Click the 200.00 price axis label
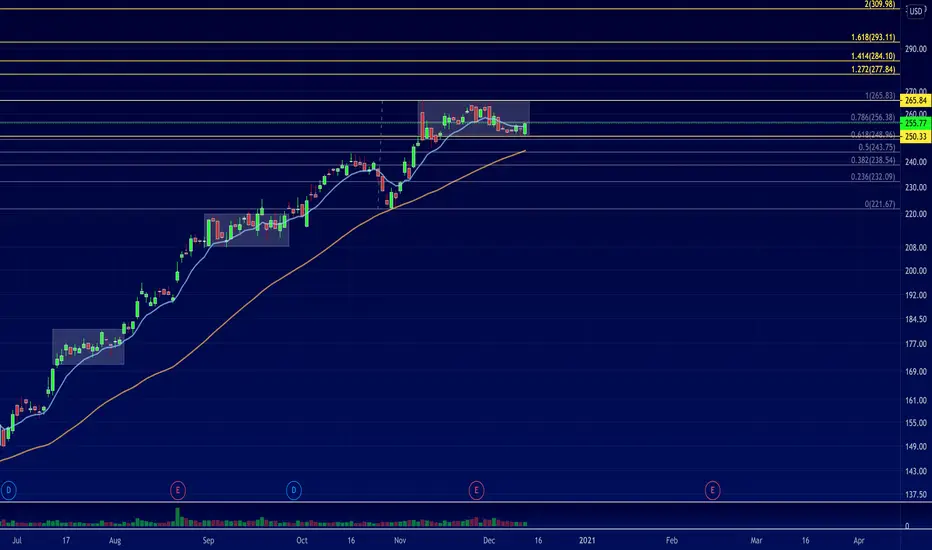Viewport: 932px width, 550px height. click(x=915, y=271)
